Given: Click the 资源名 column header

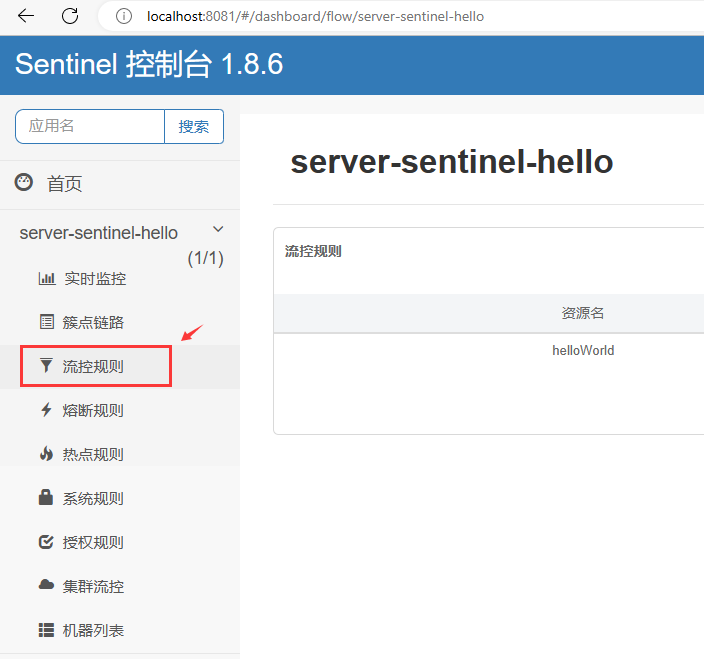Looking at the screenshot, I should (x=582, y=313).
